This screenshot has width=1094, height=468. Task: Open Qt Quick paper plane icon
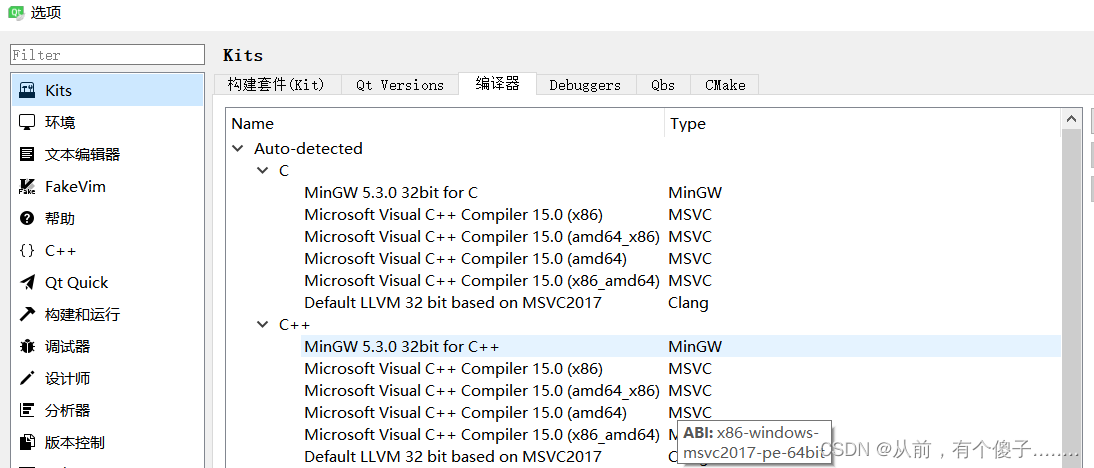point(27,282)
